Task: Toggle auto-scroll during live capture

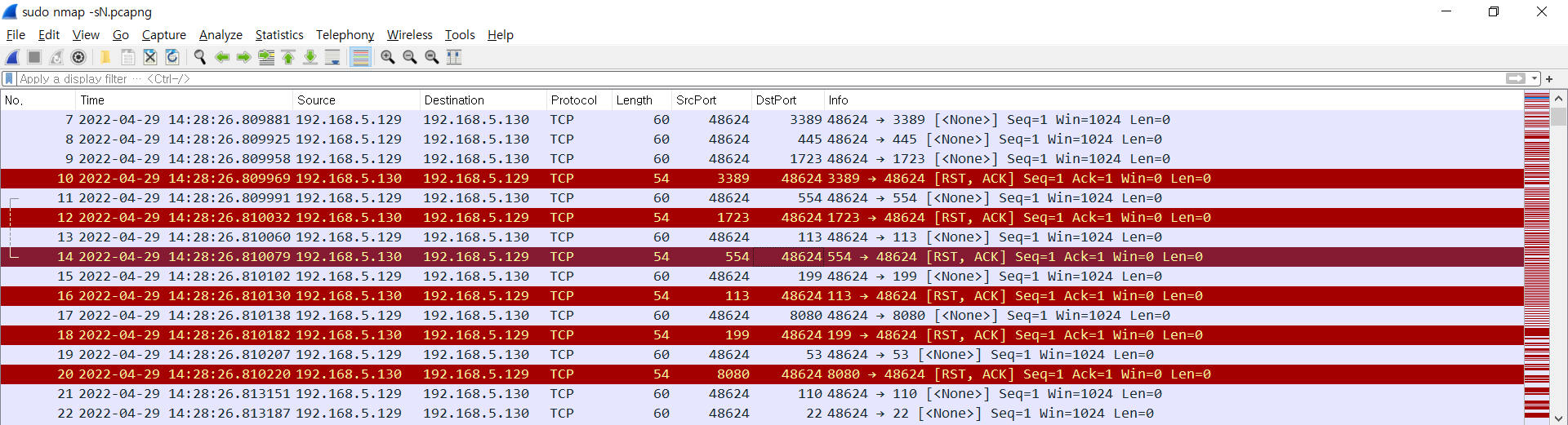Action: pyautogui.click(x=332, y=57)
